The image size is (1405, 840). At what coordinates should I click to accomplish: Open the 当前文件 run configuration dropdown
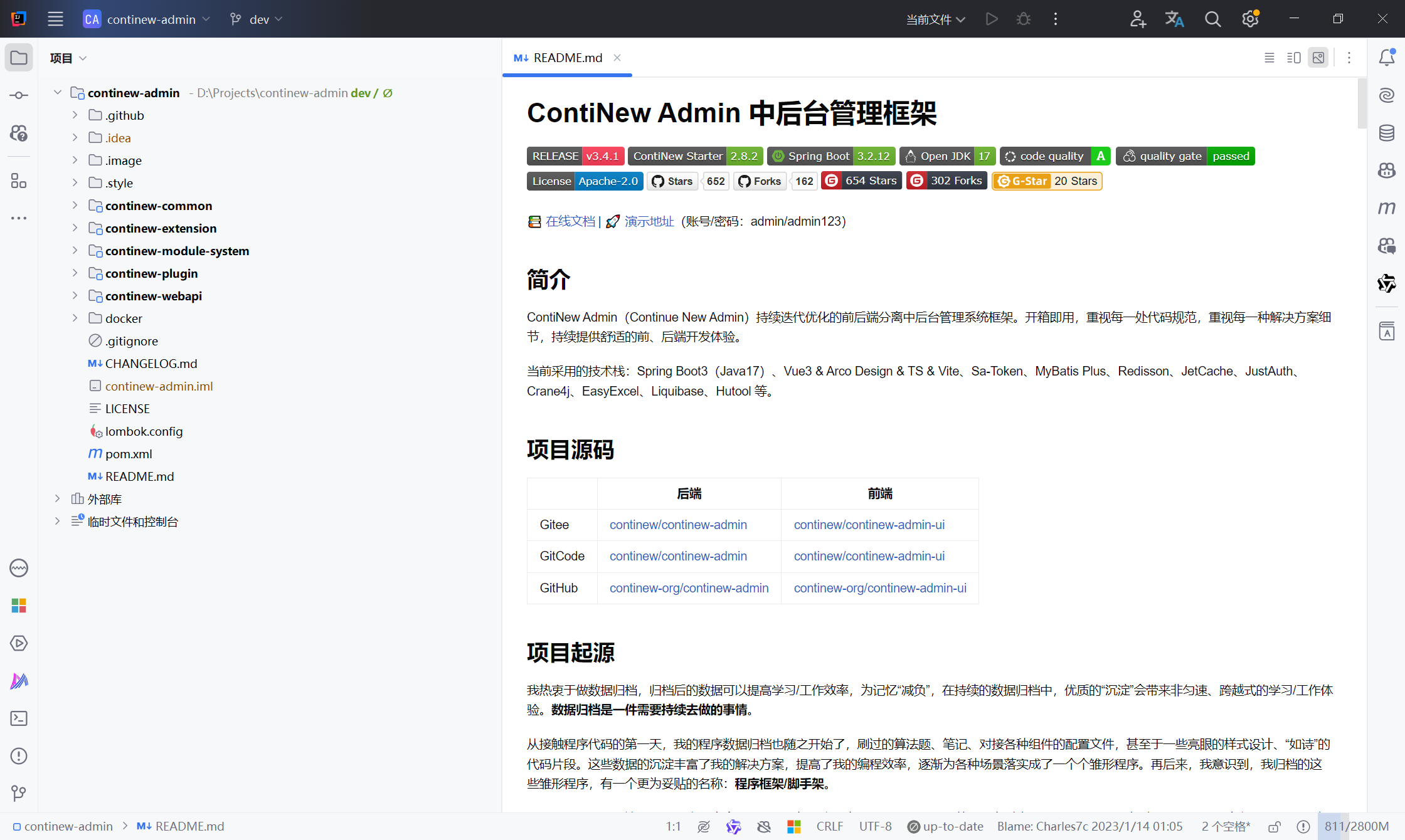[935, 19]
